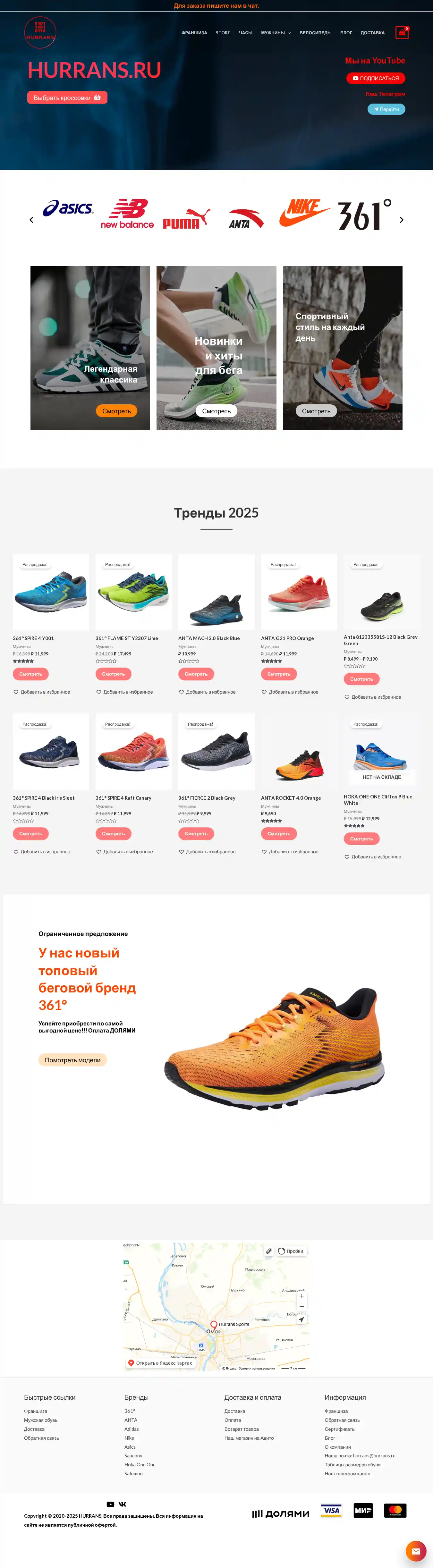Image resolution: width=433 pixels, height=1568 pixels.
Task: Click the map geolocation arrow icon
Action: (x=301, y=1319)
